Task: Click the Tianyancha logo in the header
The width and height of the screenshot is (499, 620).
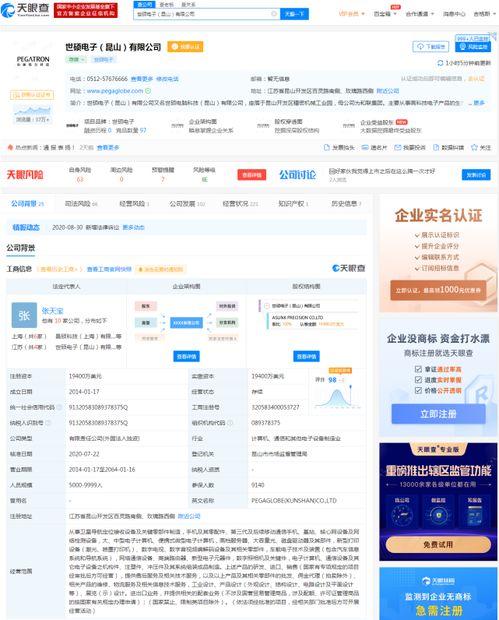Action: tap(25, 10)
